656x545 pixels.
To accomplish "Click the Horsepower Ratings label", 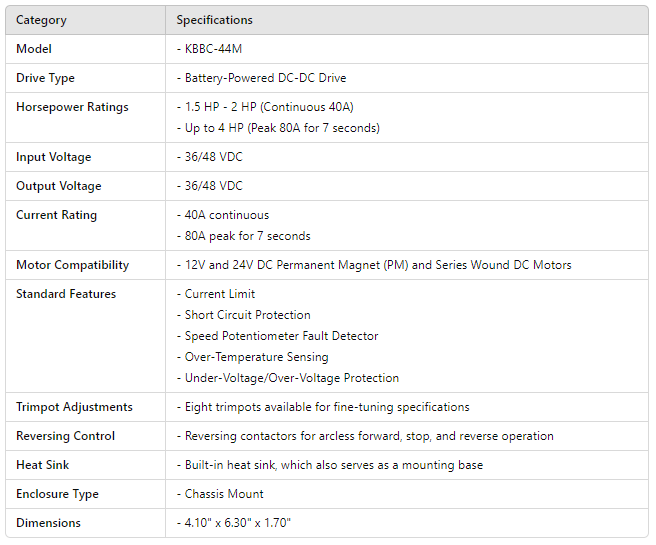I will 72,107.
